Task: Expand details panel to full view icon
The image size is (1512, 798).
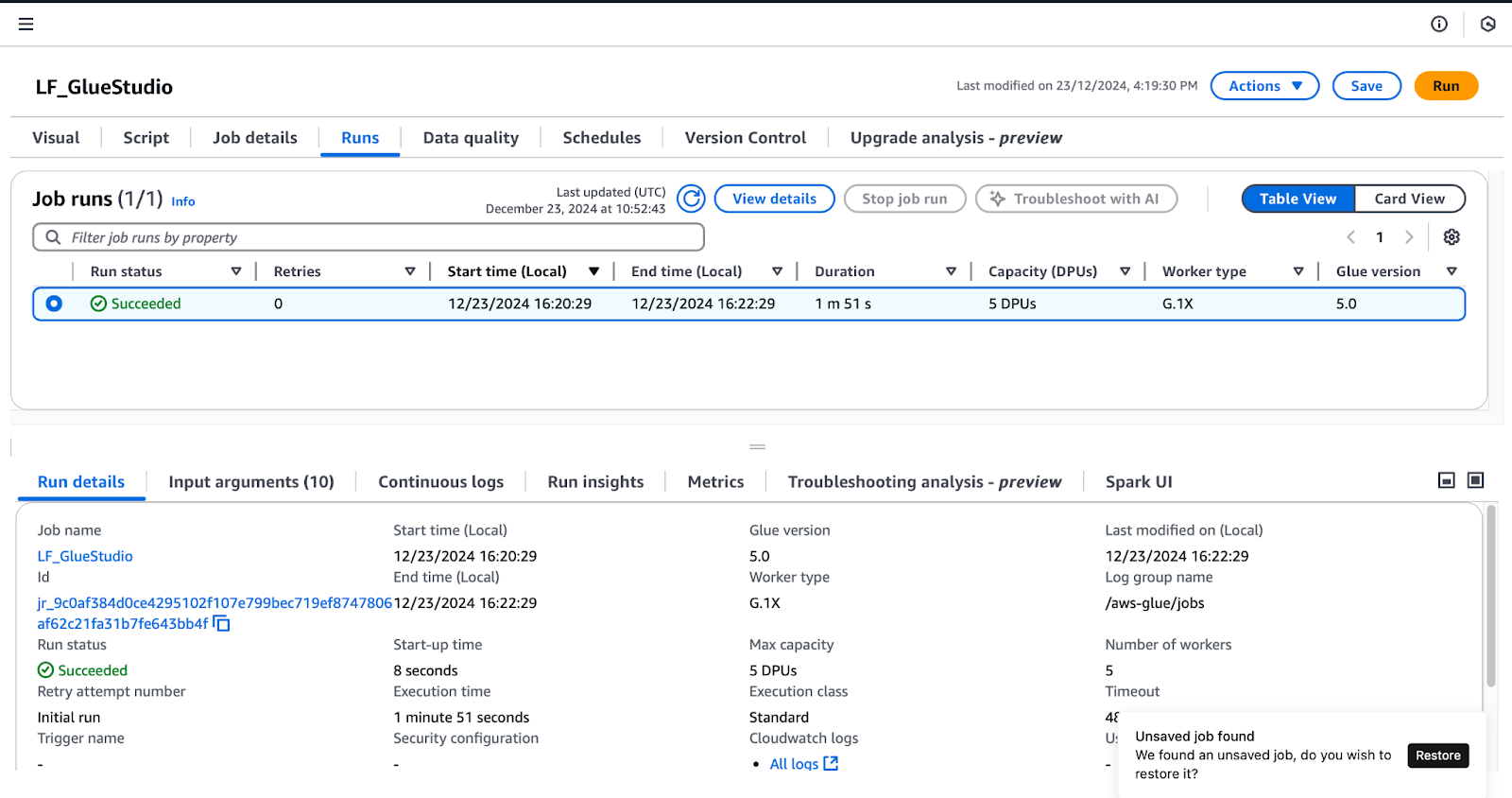Action: click(1475, 480)
